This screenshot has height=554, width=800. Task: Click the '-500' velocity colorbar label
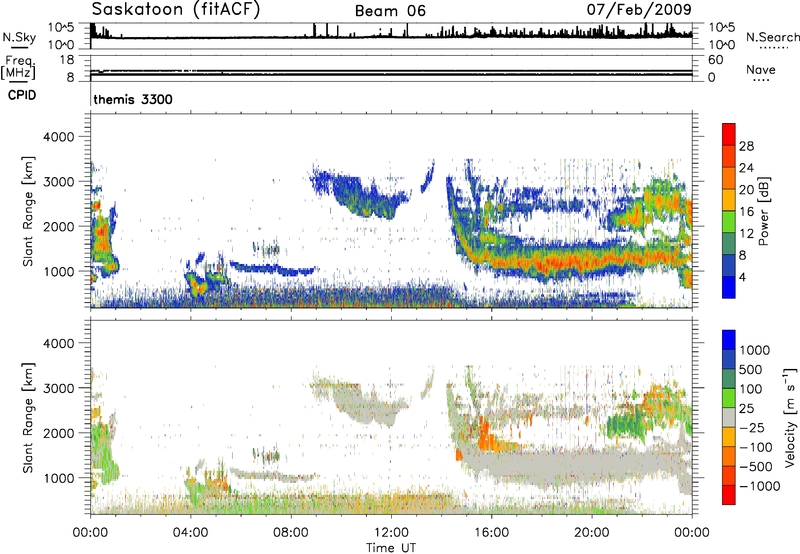pyautogui.click(x=756, y=467)
